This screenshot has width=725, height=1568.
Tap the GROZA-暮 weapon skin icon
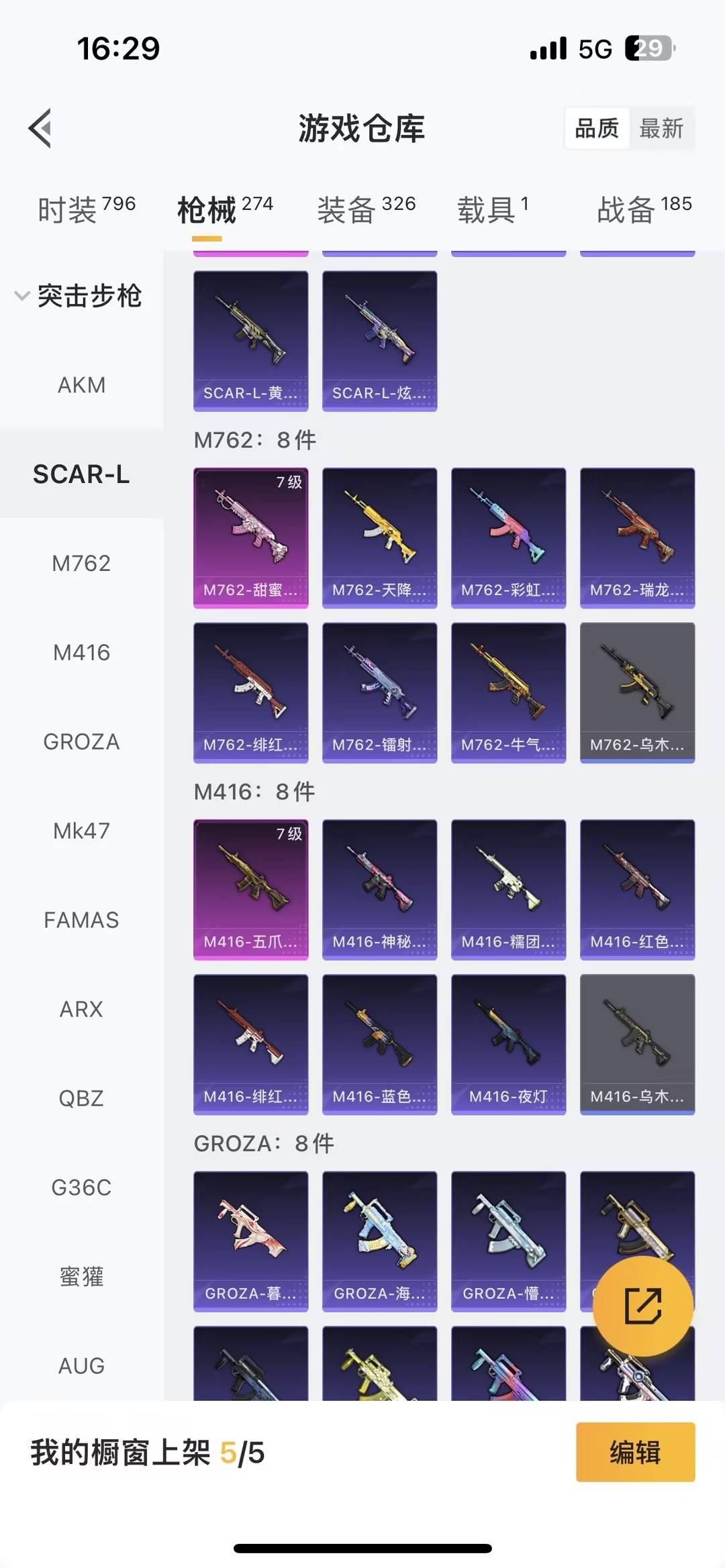251,1241
